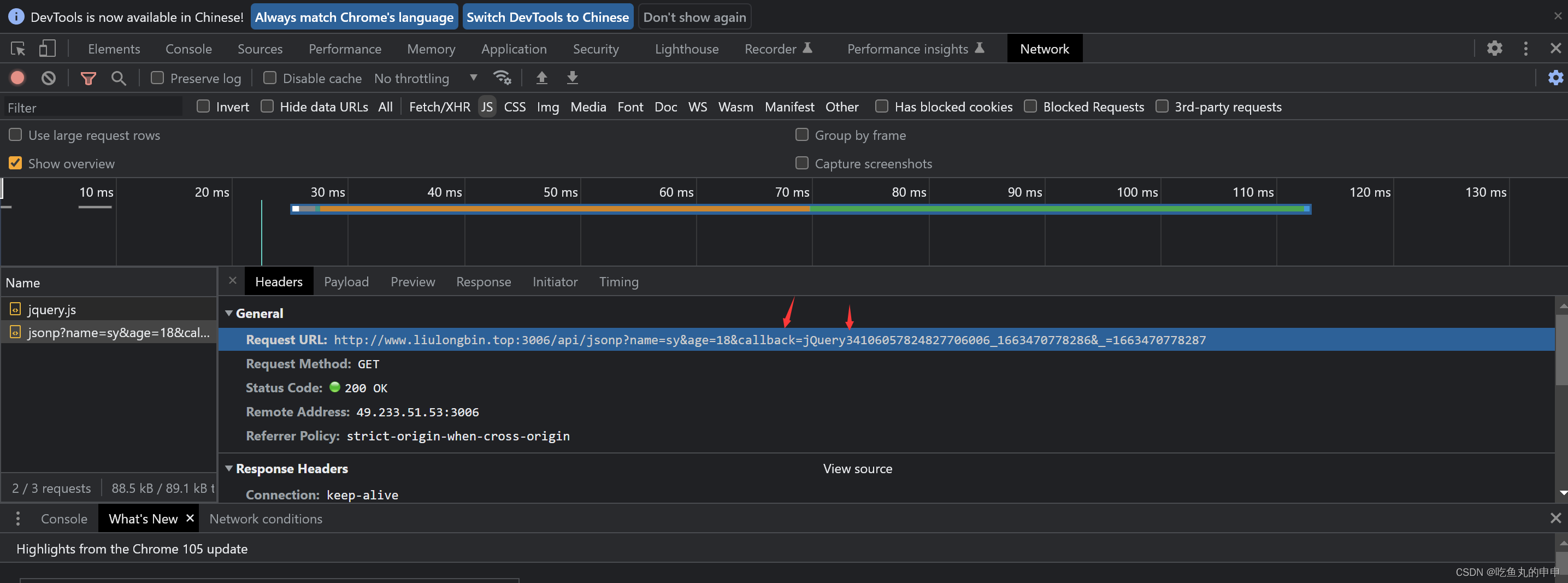Viewport: 1568px width, 583px height.
Task: Filter requests by Fetch/XHR
Action: click(439, 107)
